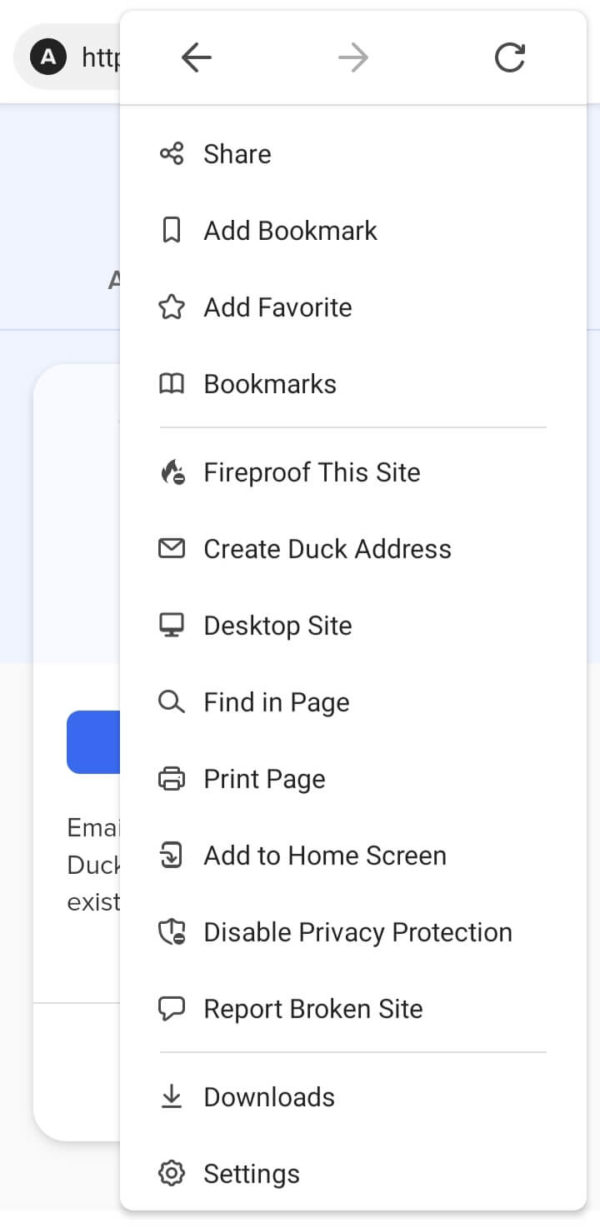The image size is (600, 1228).
Task: Click the Add to Home Screen icon
Action: pyautogui.click(x=172, y=855)
